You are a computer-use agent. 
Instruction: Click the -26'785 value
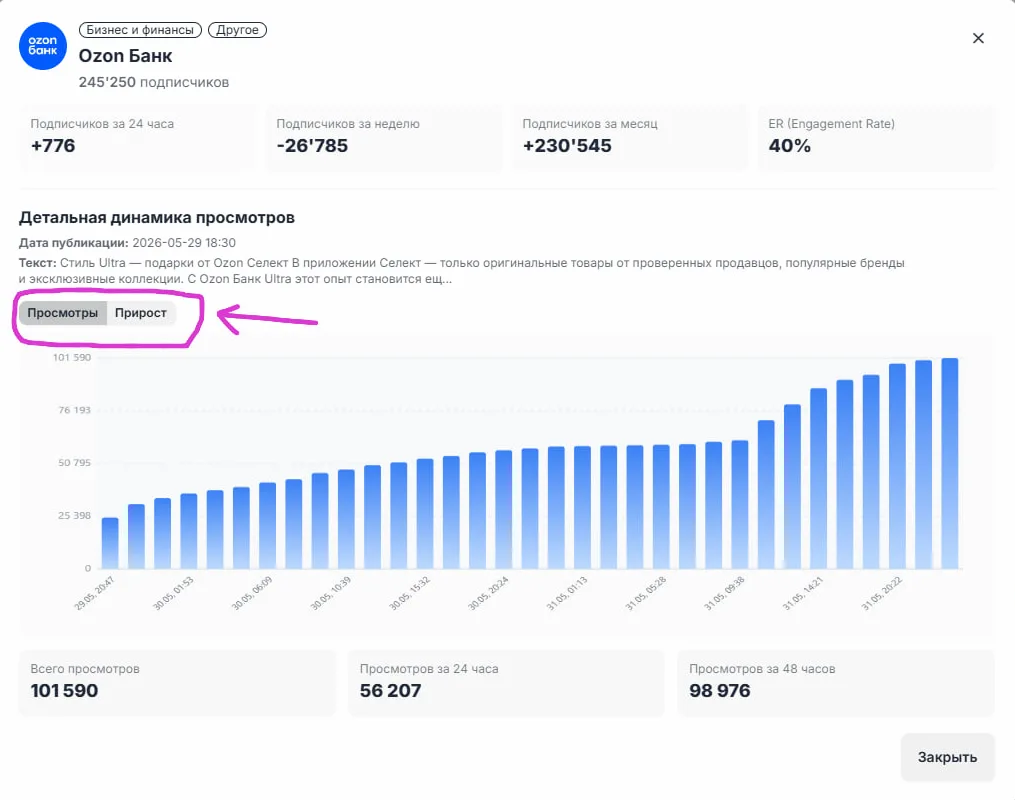click(313, 146)
